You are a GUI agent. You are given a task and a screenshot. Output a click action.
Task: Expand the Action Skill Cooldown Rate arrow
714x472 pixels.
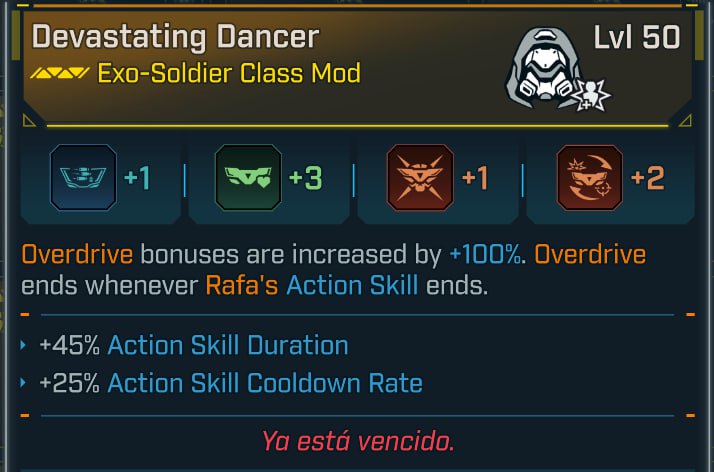[x=23, y=383]
